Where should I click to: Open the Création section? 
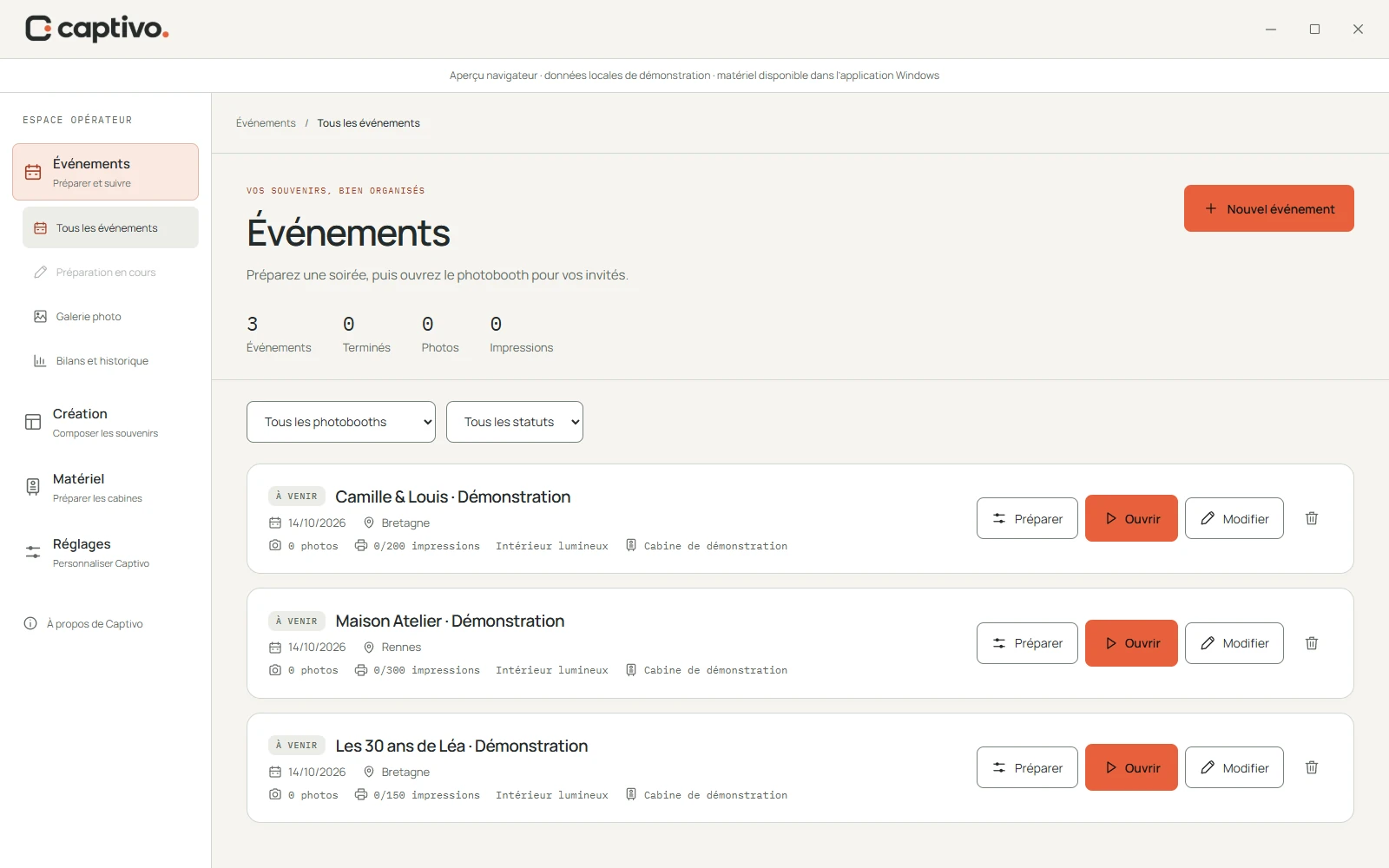pos(105,422)
